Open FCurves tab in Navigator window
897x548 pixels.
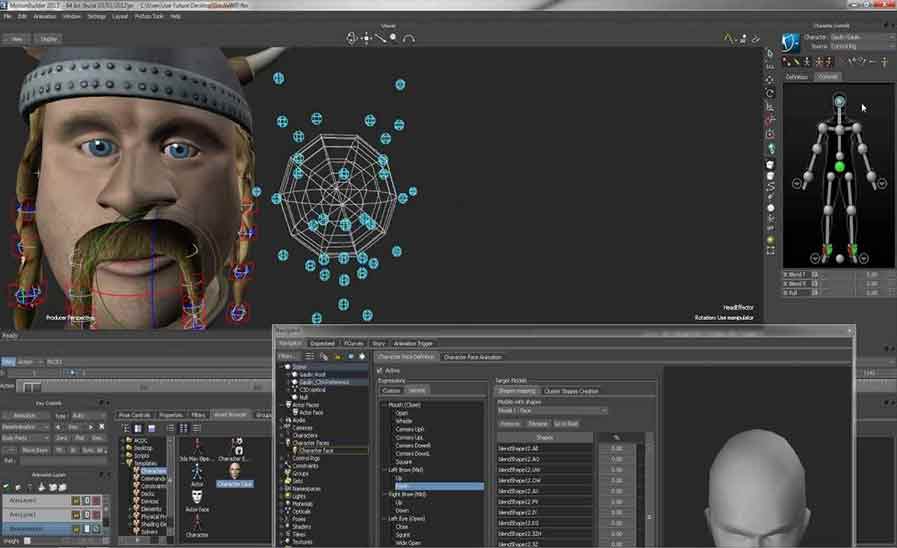pos(354,344)
